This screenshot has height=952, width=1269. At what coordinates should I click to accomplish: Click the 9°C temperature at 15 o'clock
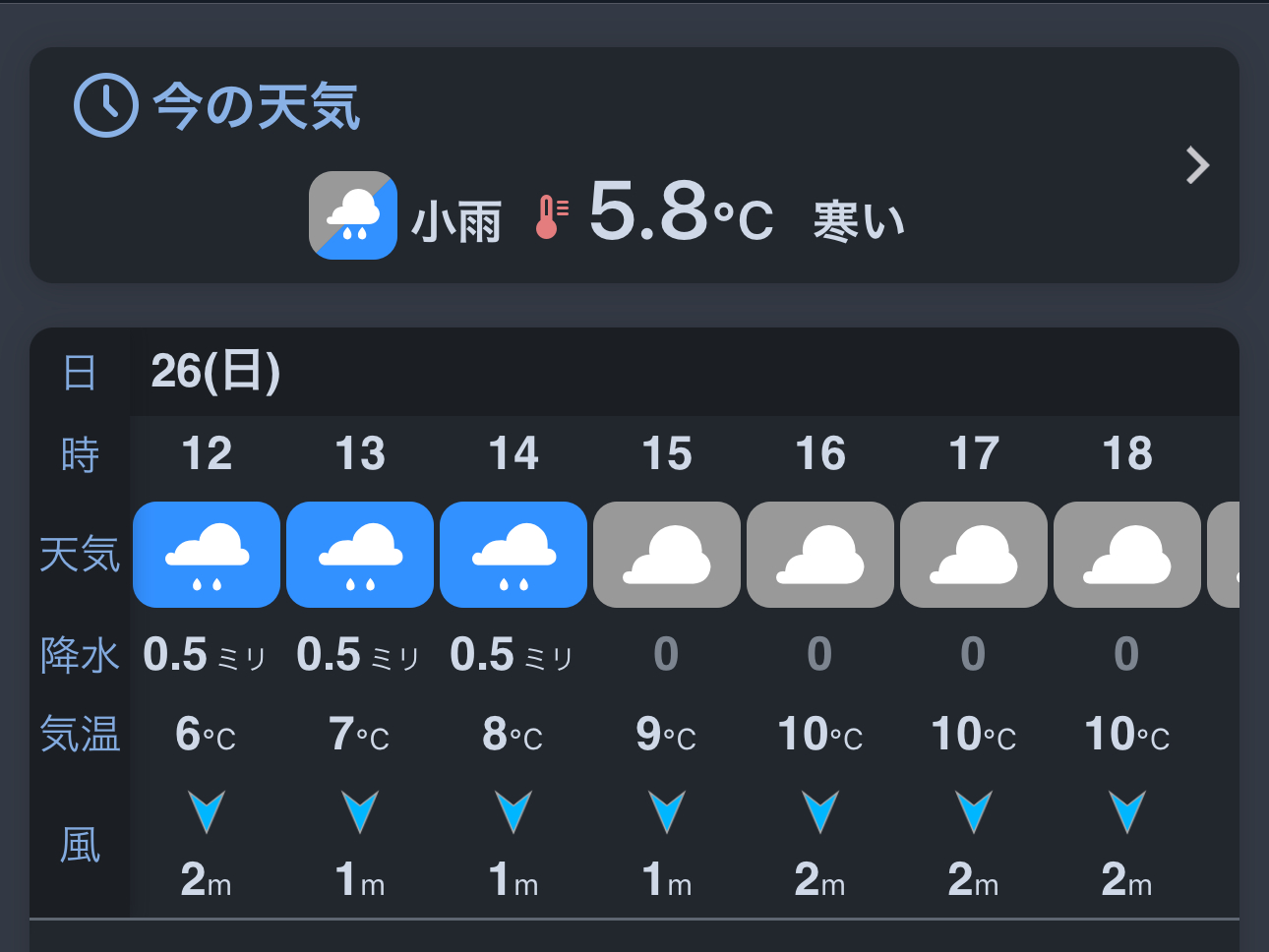tap(666, 735)
